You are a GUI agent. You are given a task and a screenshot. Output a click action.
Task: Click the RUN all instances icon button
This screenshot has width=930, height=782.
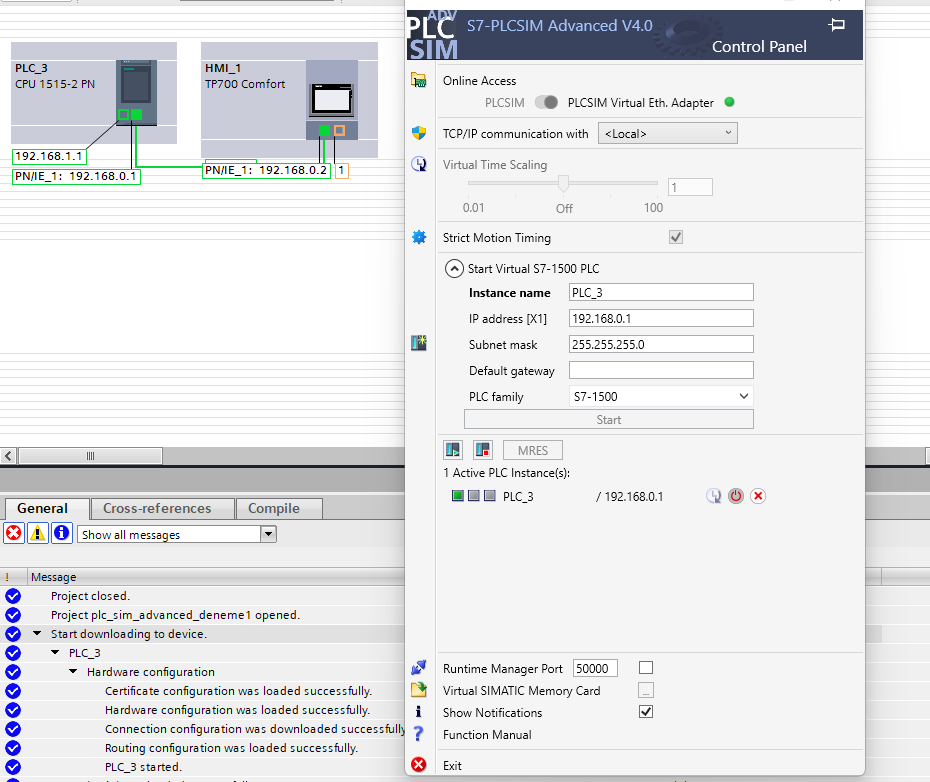click(x=453, y=450)
